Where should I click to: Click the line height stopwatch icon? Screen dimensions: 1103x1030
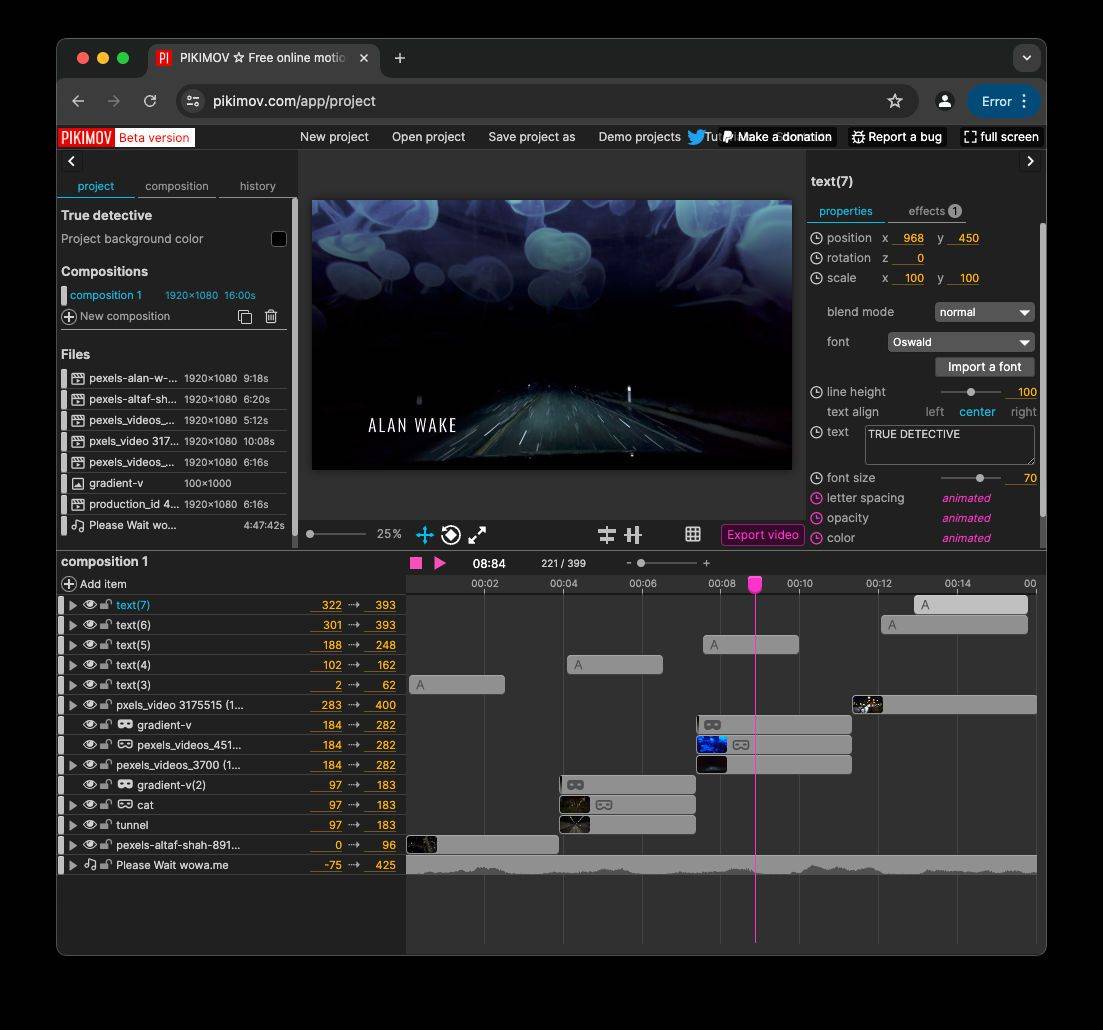pyautogui.click(x=816, y=392)
